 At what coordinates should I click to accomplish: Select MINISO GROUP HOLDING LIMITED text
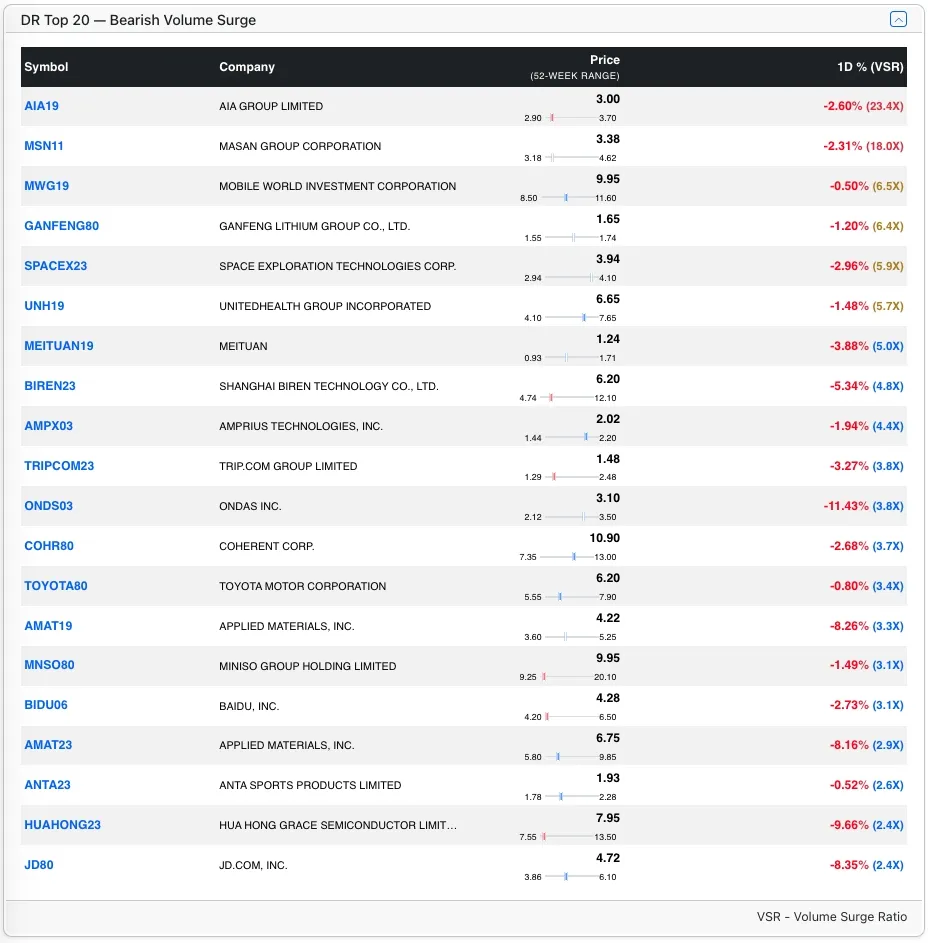point(307,666)
